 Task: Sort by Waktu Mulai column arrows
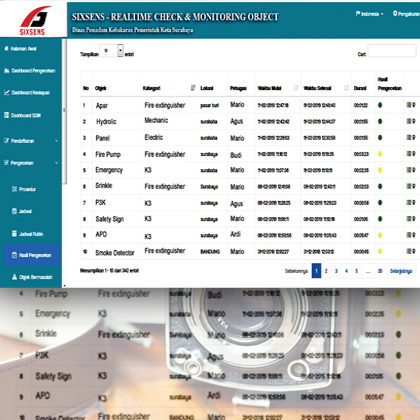(x=296, y=88)
